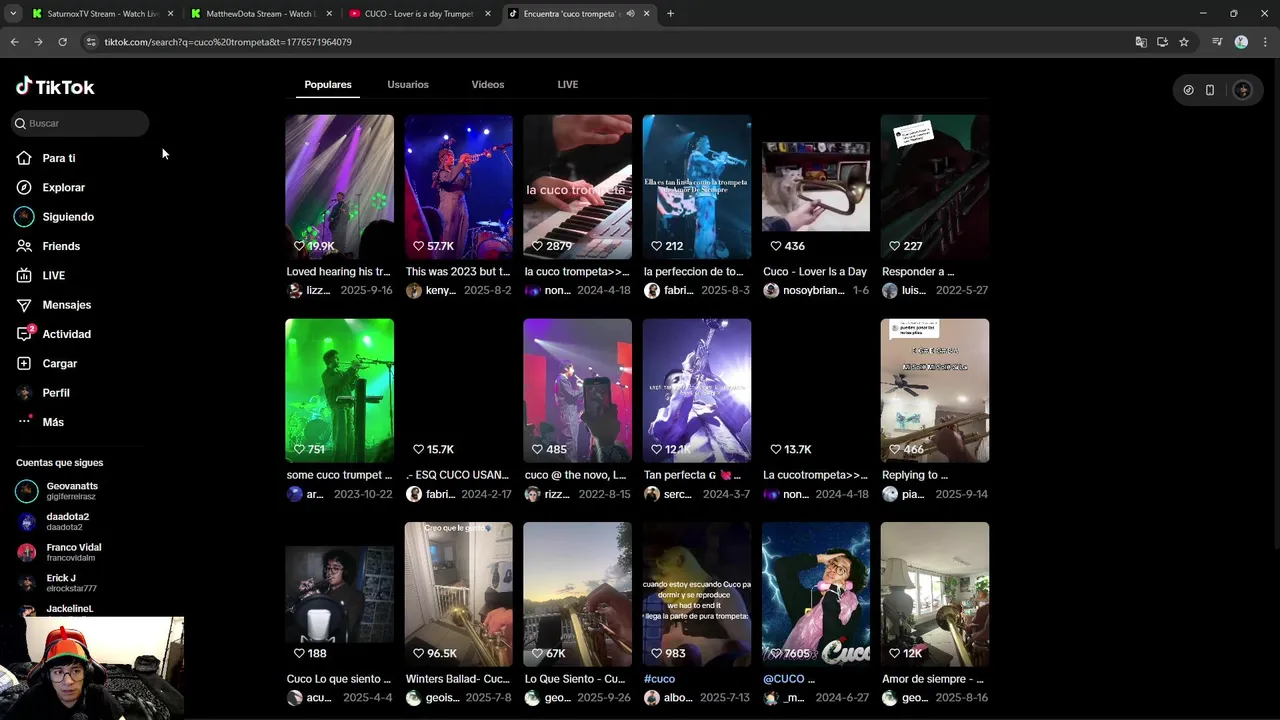Open the 'cuco @ the novo' video
The image size is (1280, 720).
pos(577,391)
